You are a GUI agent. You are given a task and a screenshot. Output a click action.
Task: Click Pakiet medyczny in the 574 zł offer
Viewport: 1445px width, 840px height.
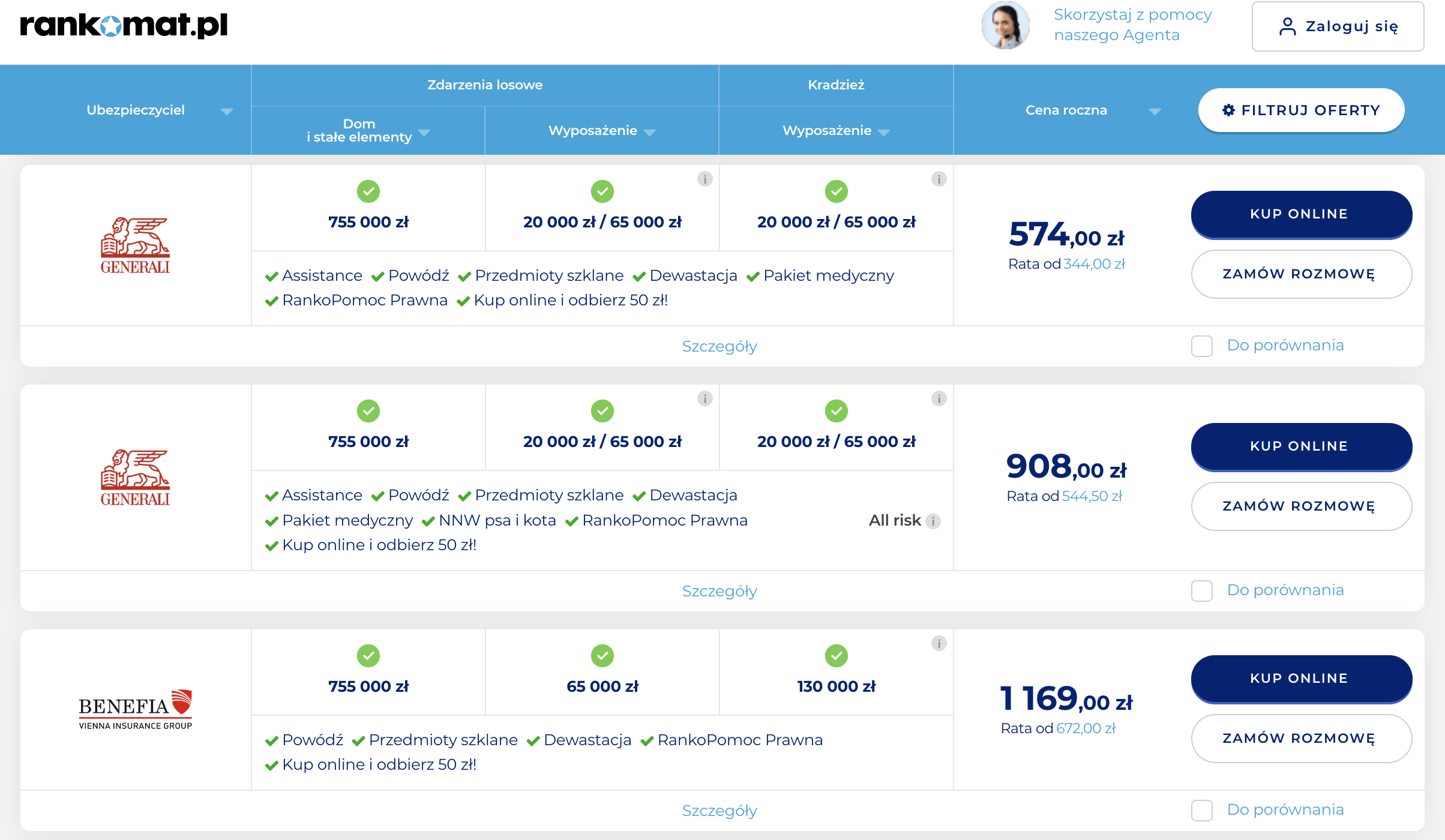point(828,275)
